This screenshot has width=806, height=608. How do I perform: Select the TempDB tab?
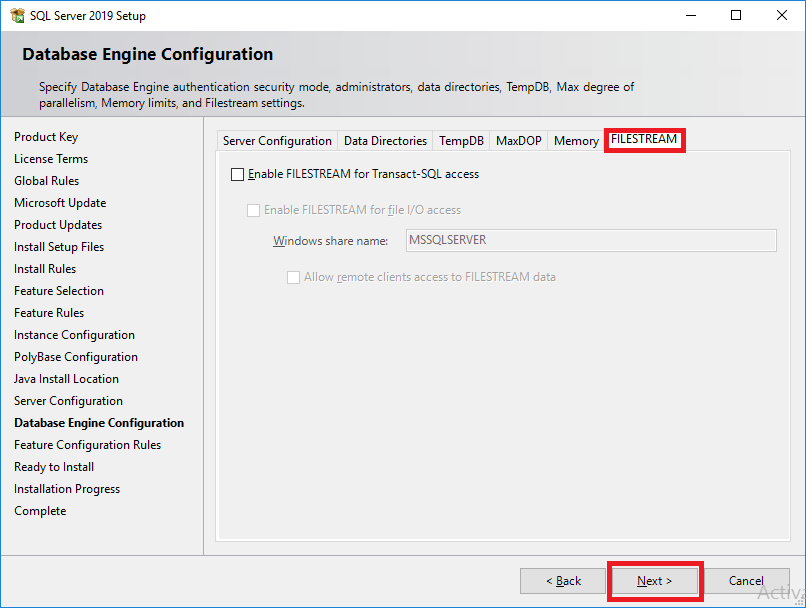coord(461,140)
